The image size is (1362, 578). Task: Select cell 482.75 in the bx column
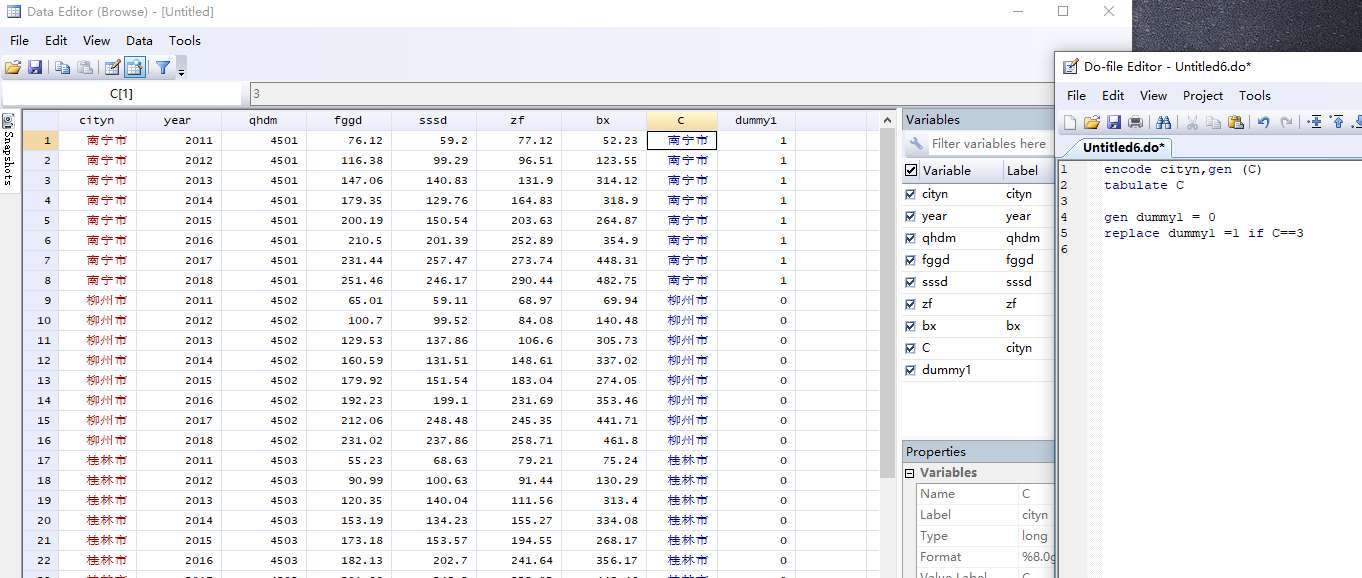(x=603, y=280)
